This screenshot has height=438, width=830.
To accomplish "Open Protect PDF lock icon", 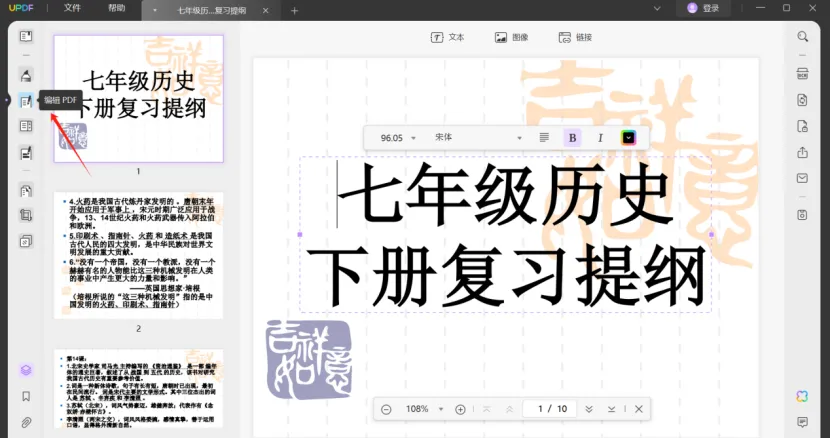I will click(x=802, y=126).
